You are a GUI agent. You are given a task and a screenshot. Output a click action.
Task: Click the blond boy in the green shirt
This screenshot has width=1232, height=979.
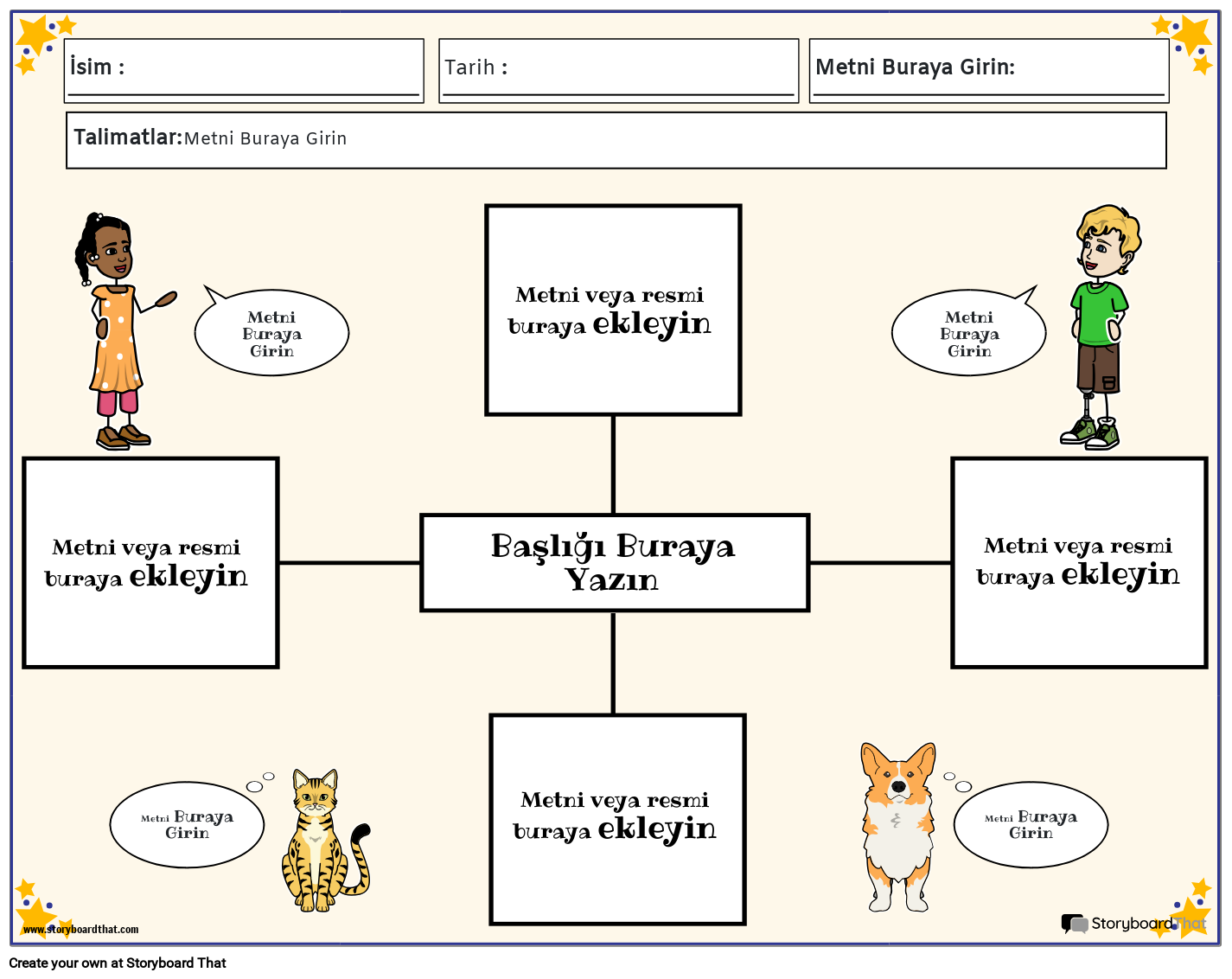tap(1100, 329)
